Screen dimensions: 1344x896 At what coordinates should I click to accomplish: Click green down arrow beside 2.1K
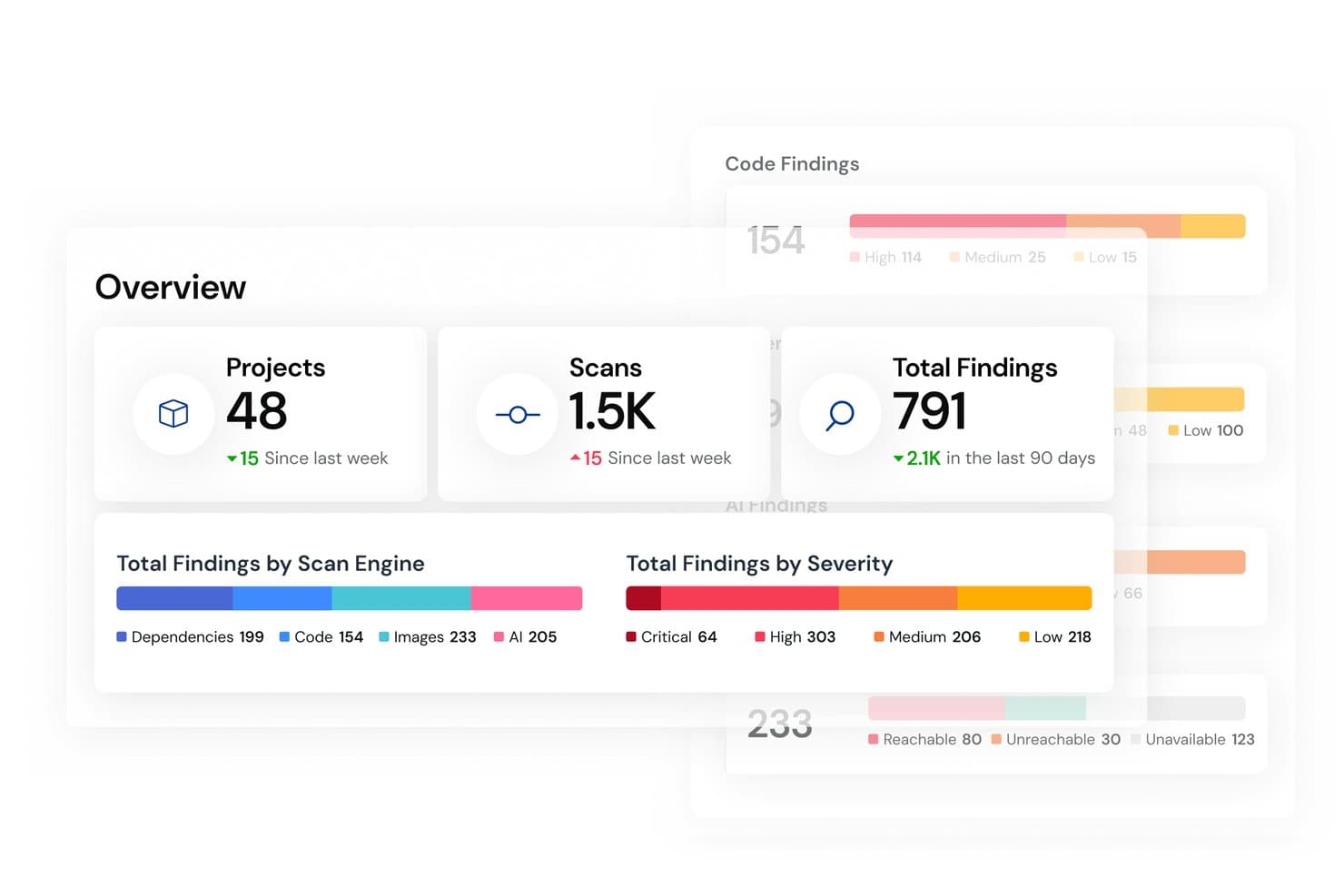898,458
